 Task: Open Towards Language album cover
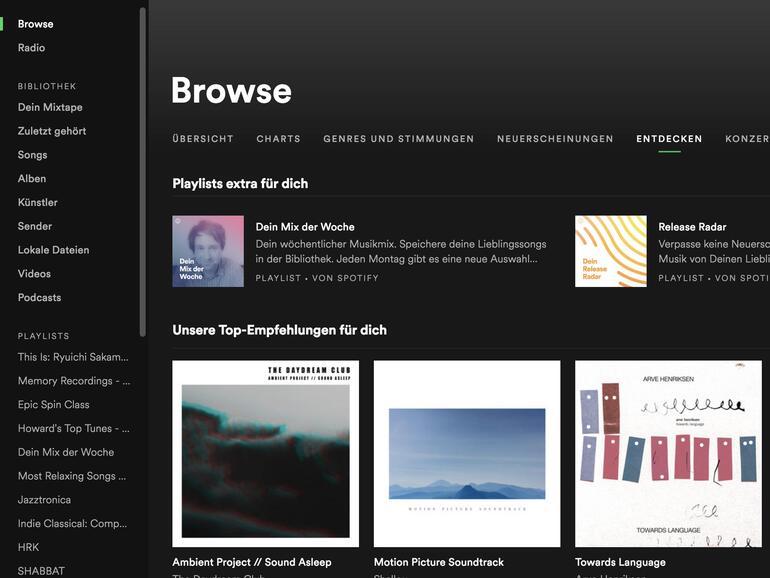[668, 454]
